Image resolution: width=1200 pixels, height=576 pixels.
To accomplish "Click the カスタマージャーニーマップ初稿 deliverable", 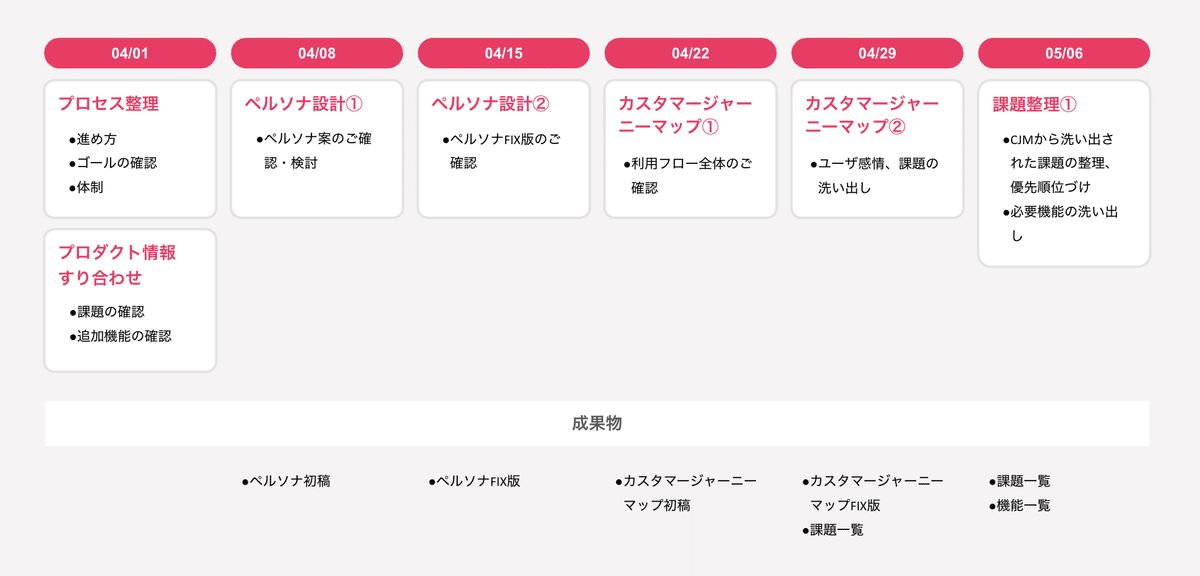I will [x=686, y=493].
